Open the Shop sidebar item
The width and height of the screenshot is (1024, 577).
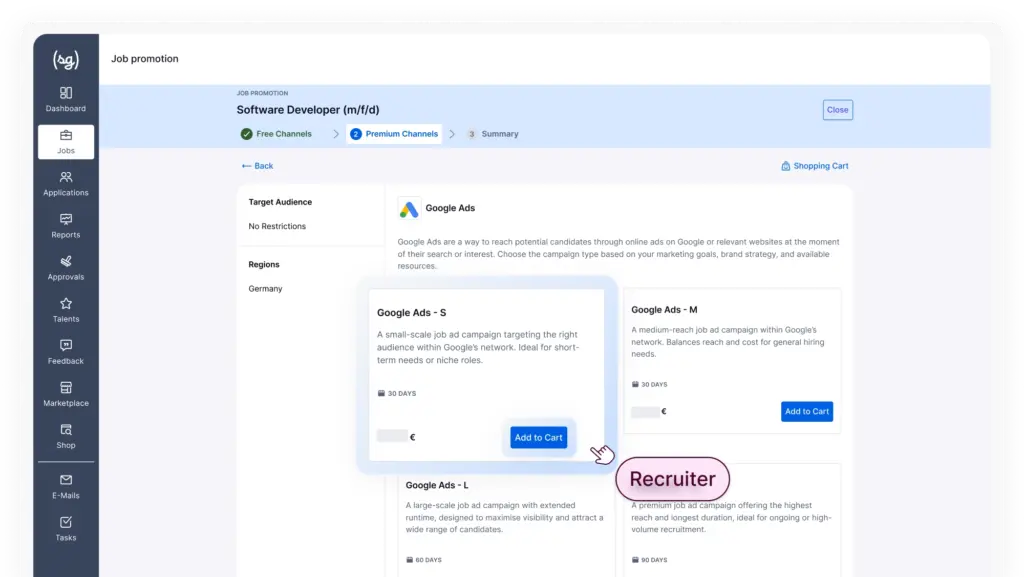click(66, 435)
